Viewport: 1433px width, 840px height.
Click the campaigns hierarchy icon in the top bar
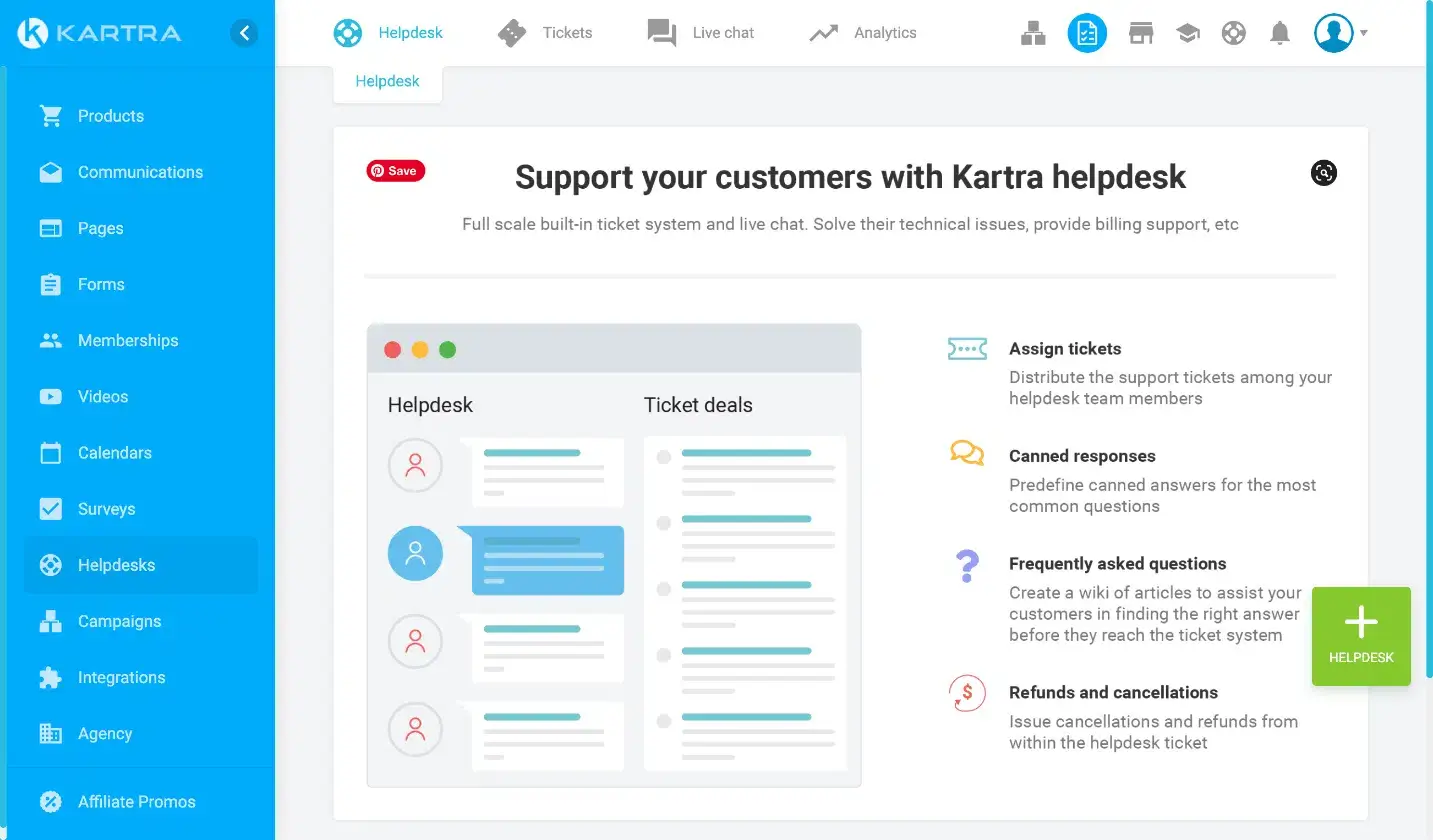(1033, 33)
